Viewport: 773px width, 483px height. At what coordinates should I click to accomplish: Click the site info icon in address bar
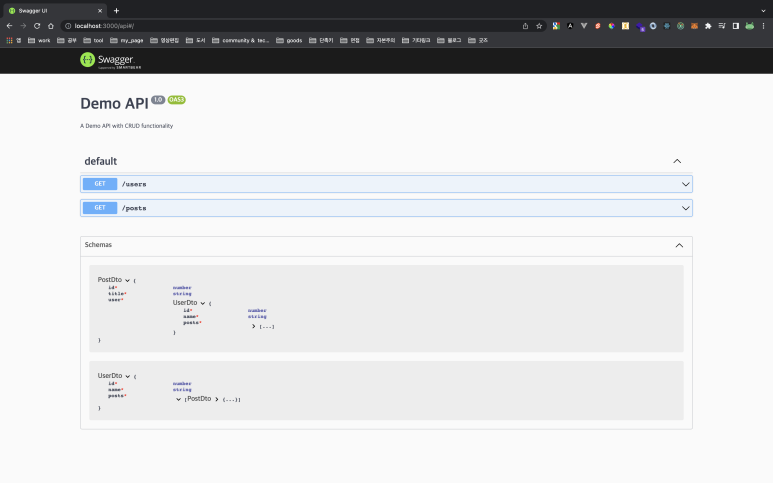pos(68,26)
